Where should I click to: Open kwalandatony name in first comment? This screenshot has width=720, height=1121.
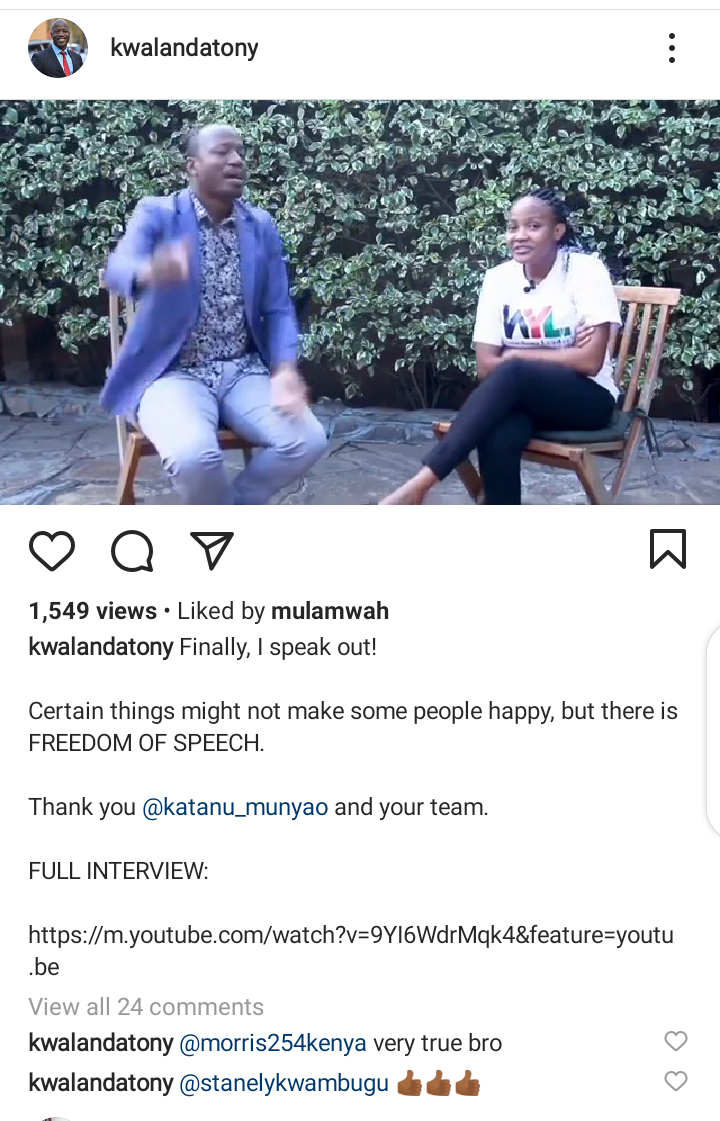coord(101,1043)
